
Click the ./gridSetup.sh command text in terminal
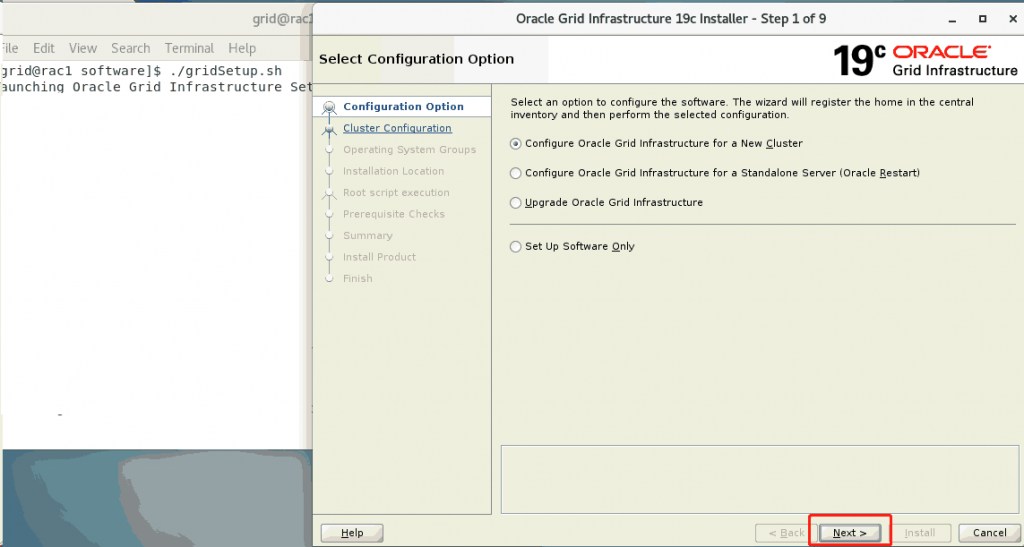point(225,70)
